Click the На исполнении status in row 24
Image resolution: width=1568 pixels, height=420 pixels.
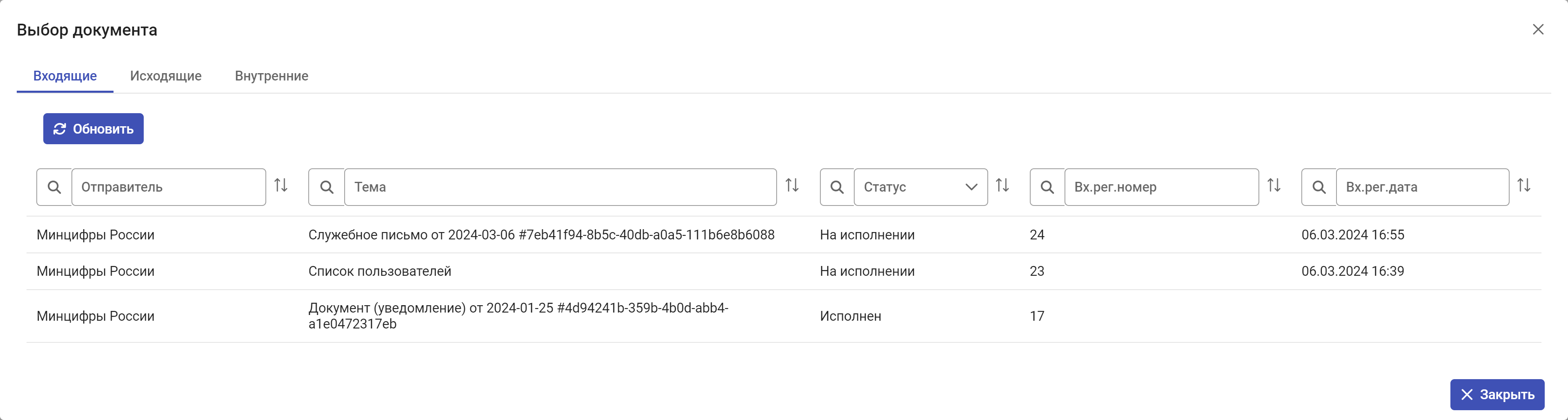pyautogui.click(x=867, y=235)
